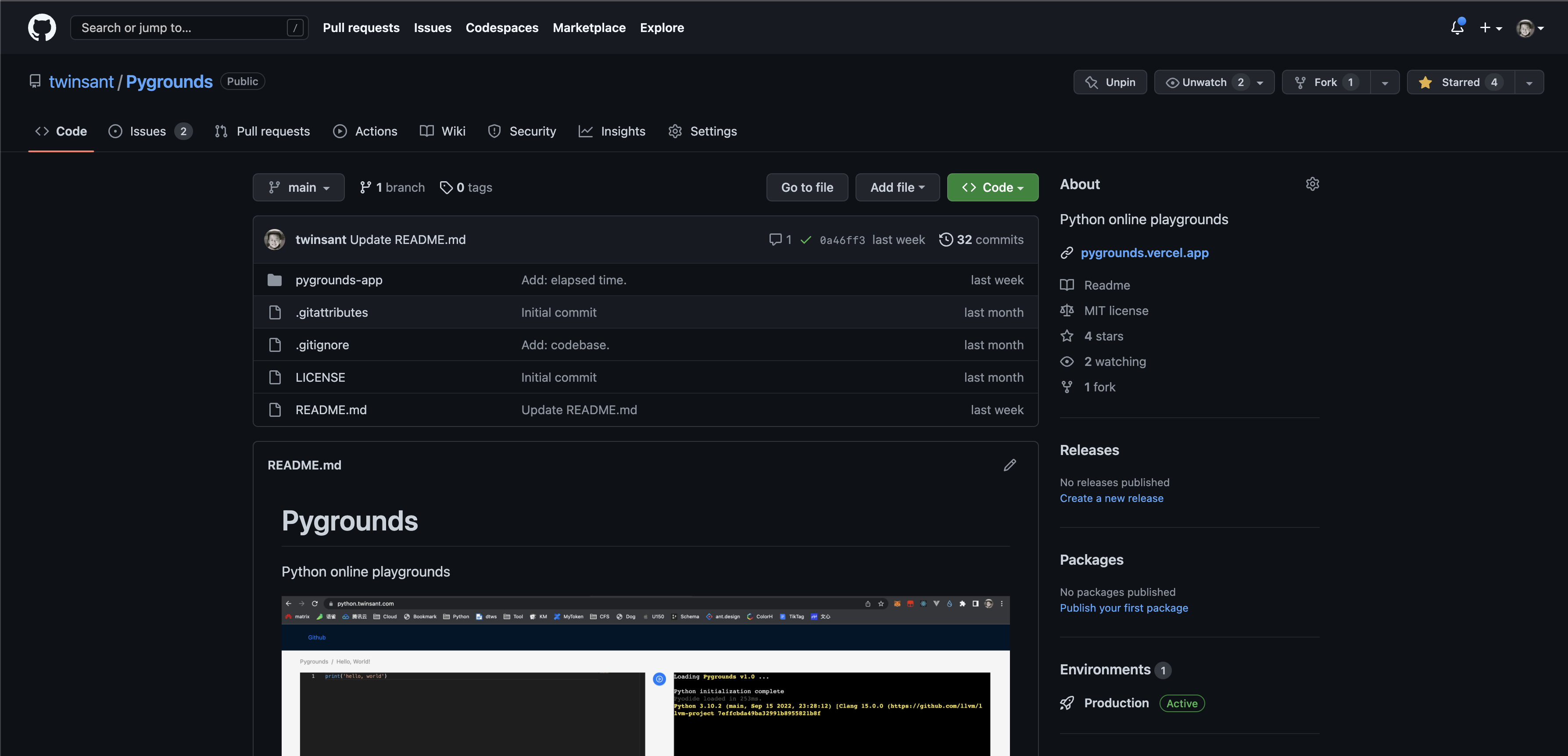
Task: Open the twinsant owner link
Action: click(81, 82)
